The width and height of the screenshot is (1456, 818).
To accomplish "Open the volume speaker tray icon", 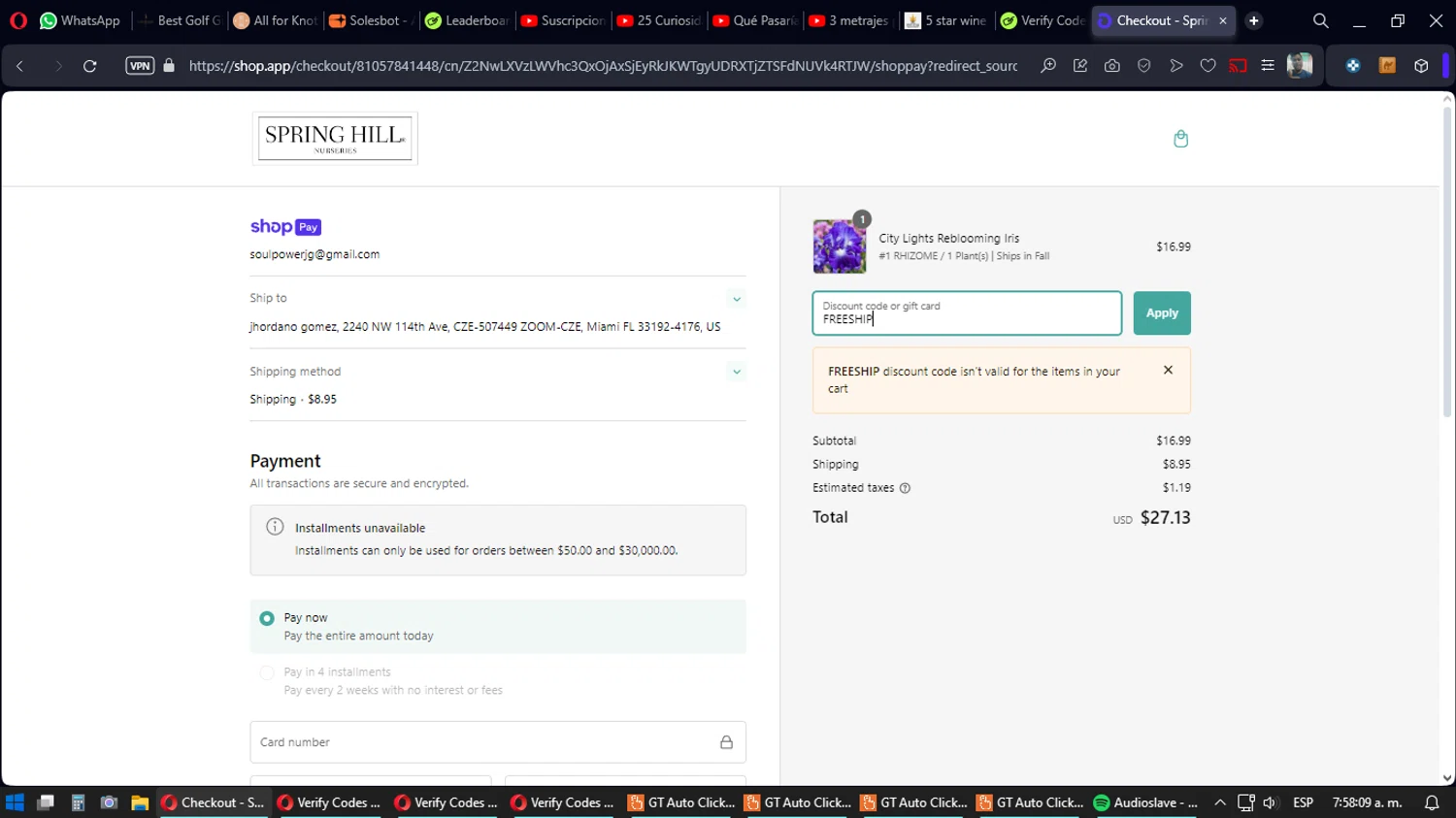I will point(1270,802).
